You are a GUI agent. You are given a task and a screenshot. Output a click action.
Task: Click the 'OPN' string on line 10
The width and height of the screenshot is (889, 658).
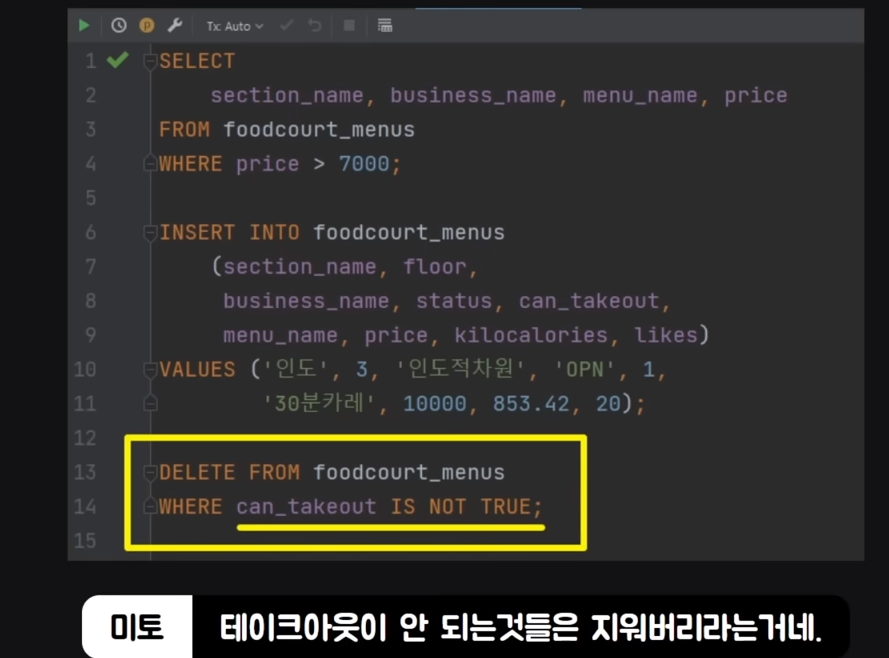(x=584, y=370)
